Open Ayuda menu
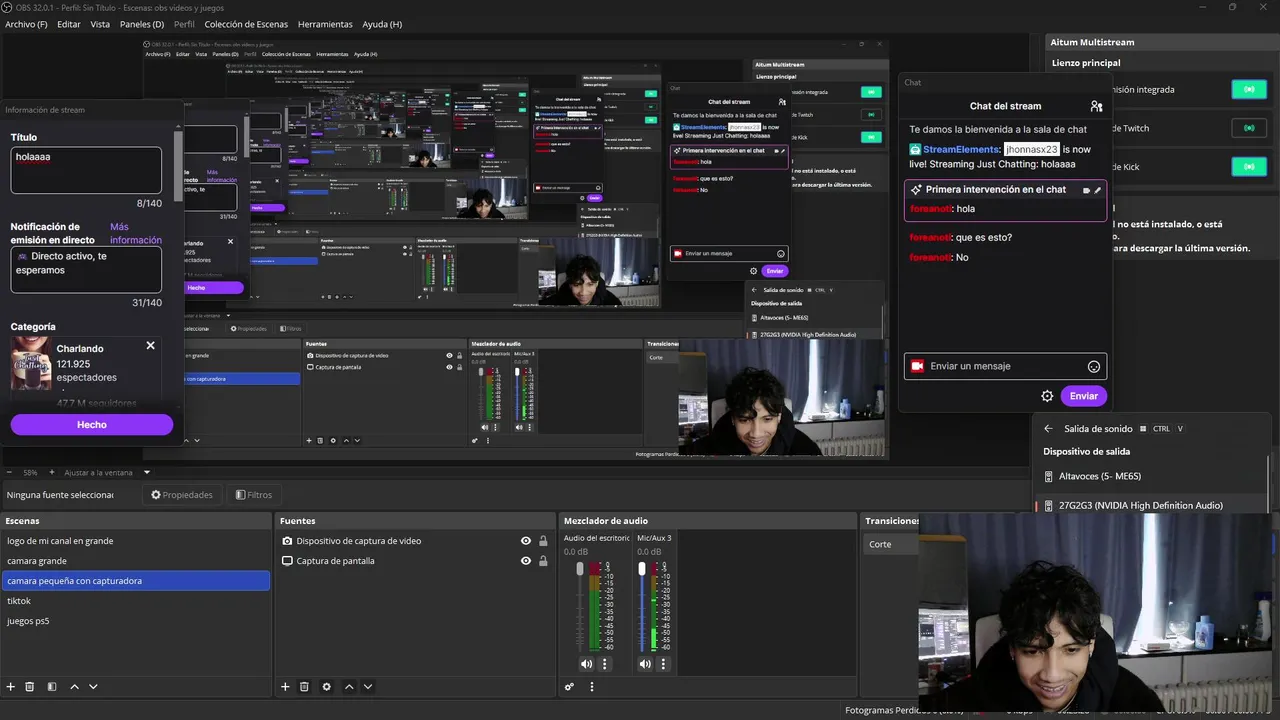The width and height of the screenshot is (1280, 720). 382,24
